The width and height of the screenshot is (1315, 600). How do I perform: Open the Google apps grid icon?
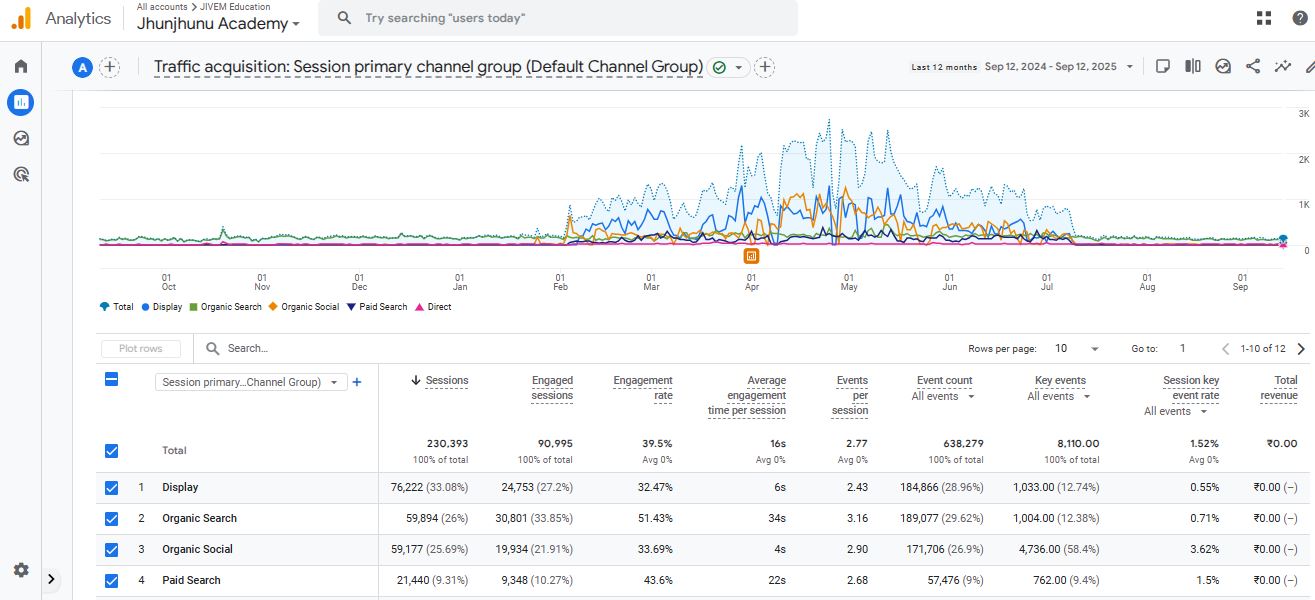1264,18
